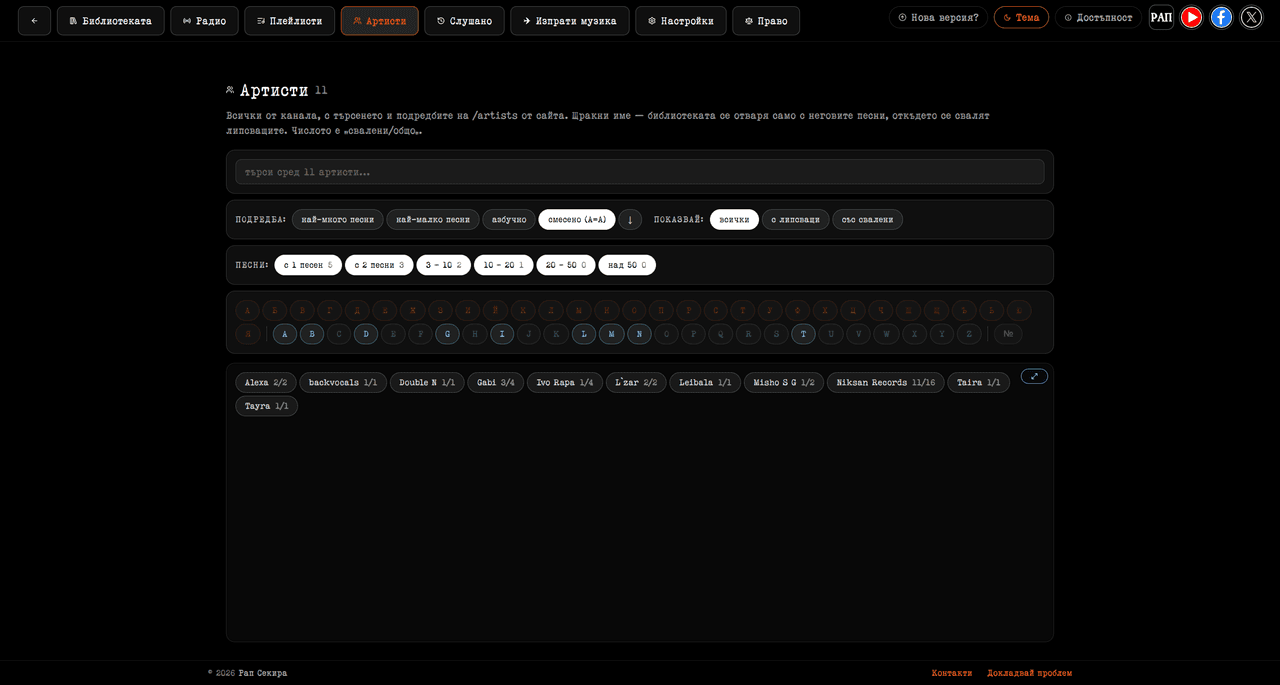Open the Плейлисти tab
1280x685 pixels.
[289, 21]
